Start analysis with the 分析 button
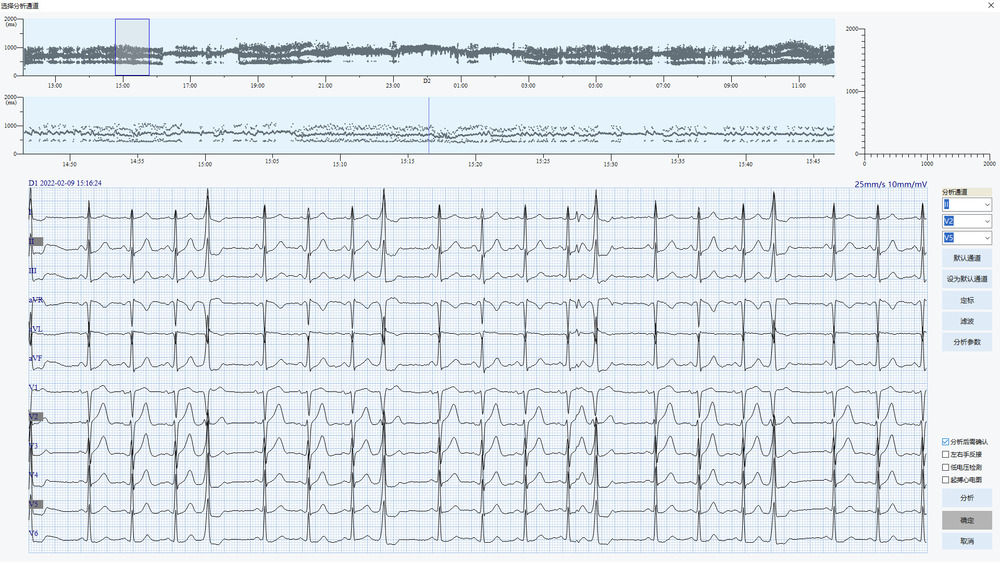Screen dimensions: 1000x562 coord(967,498)
